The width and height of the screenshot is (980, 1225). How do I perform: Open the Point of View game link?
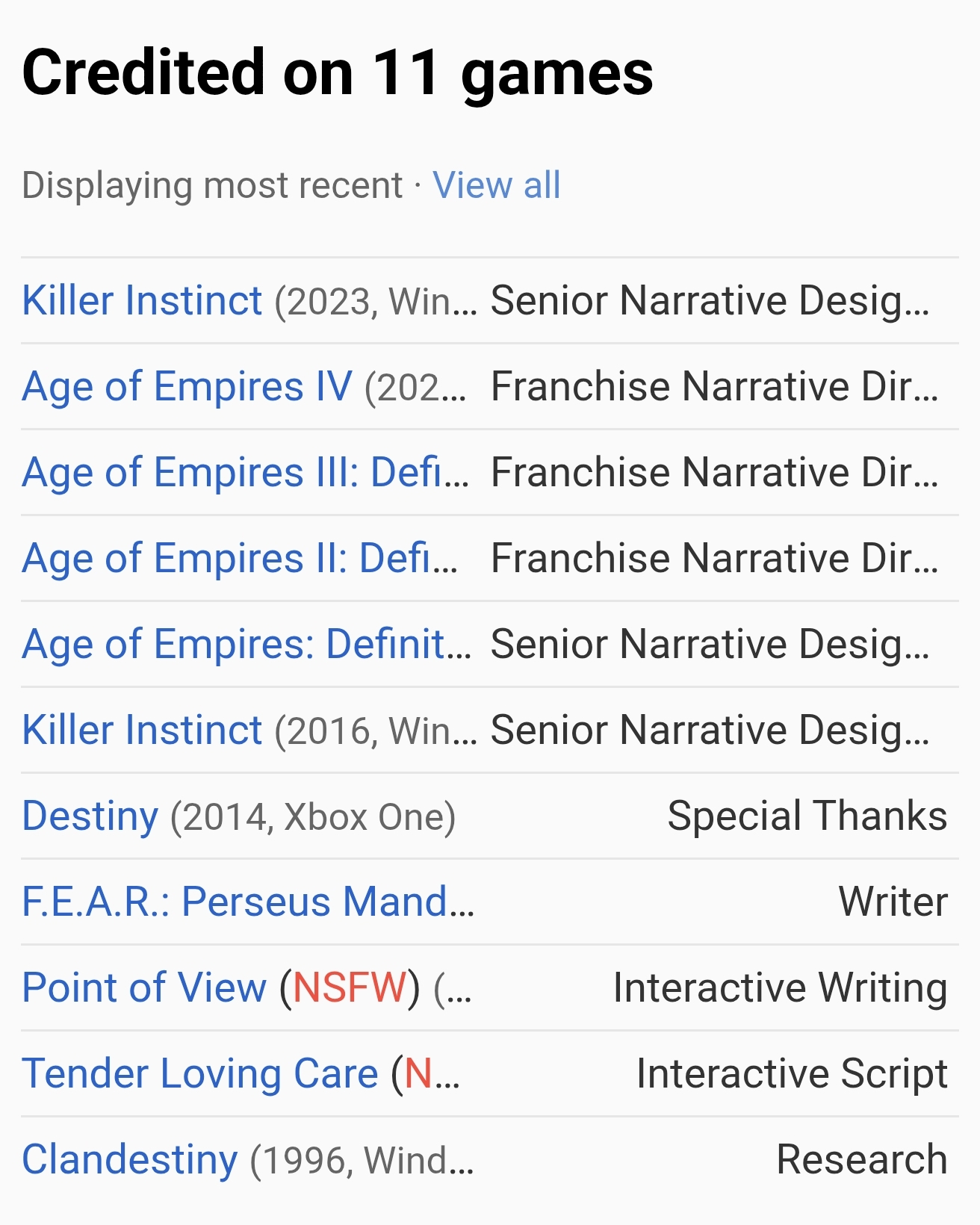click(144, 988)
